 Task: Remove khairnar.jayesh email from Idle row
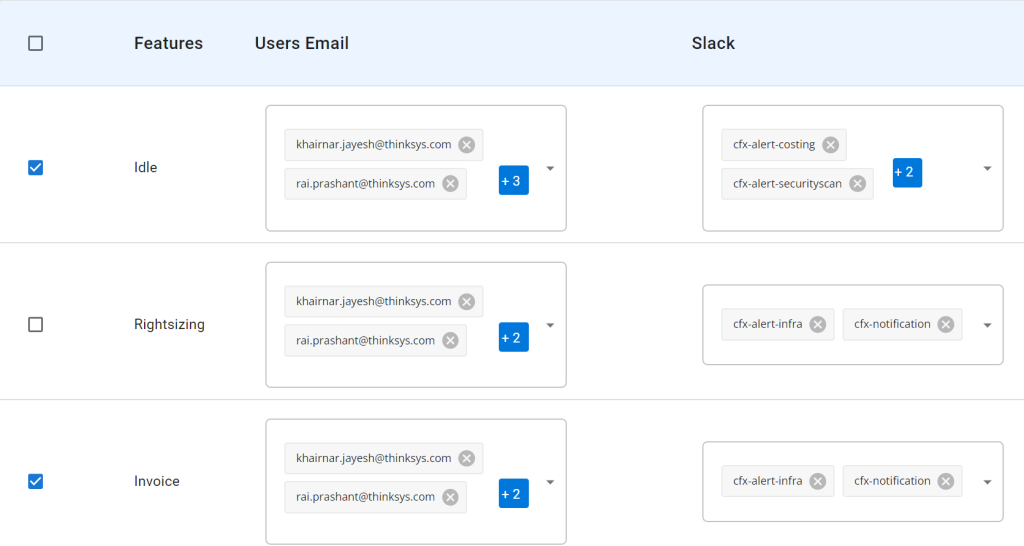coord(466,145)
